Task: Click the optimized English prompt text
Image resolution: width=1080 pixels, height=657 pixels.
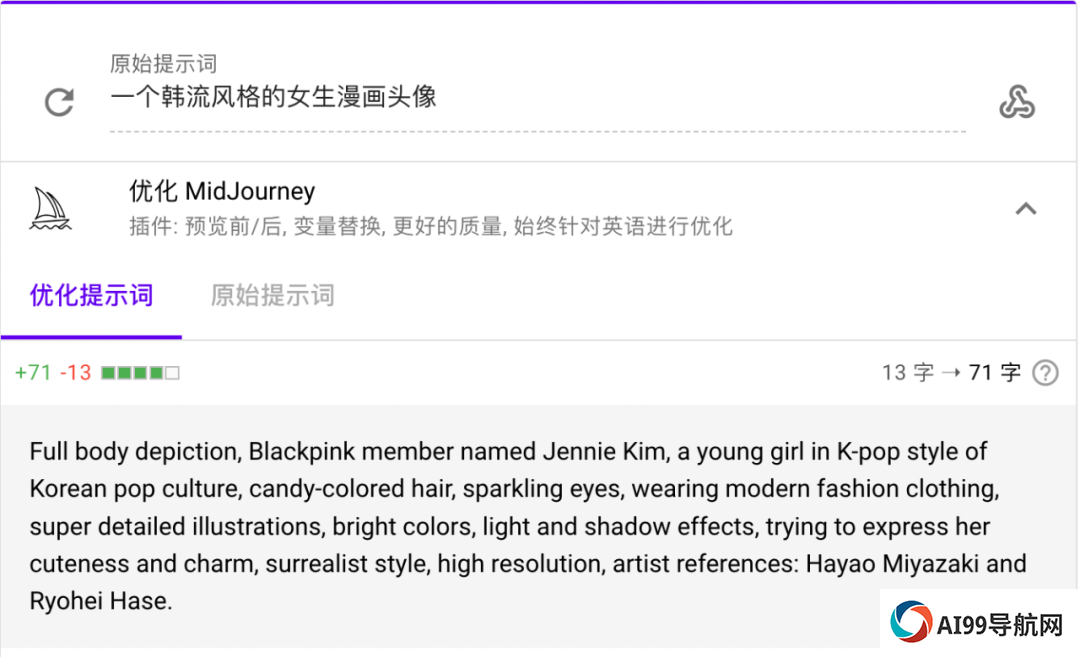Action: 528,526
